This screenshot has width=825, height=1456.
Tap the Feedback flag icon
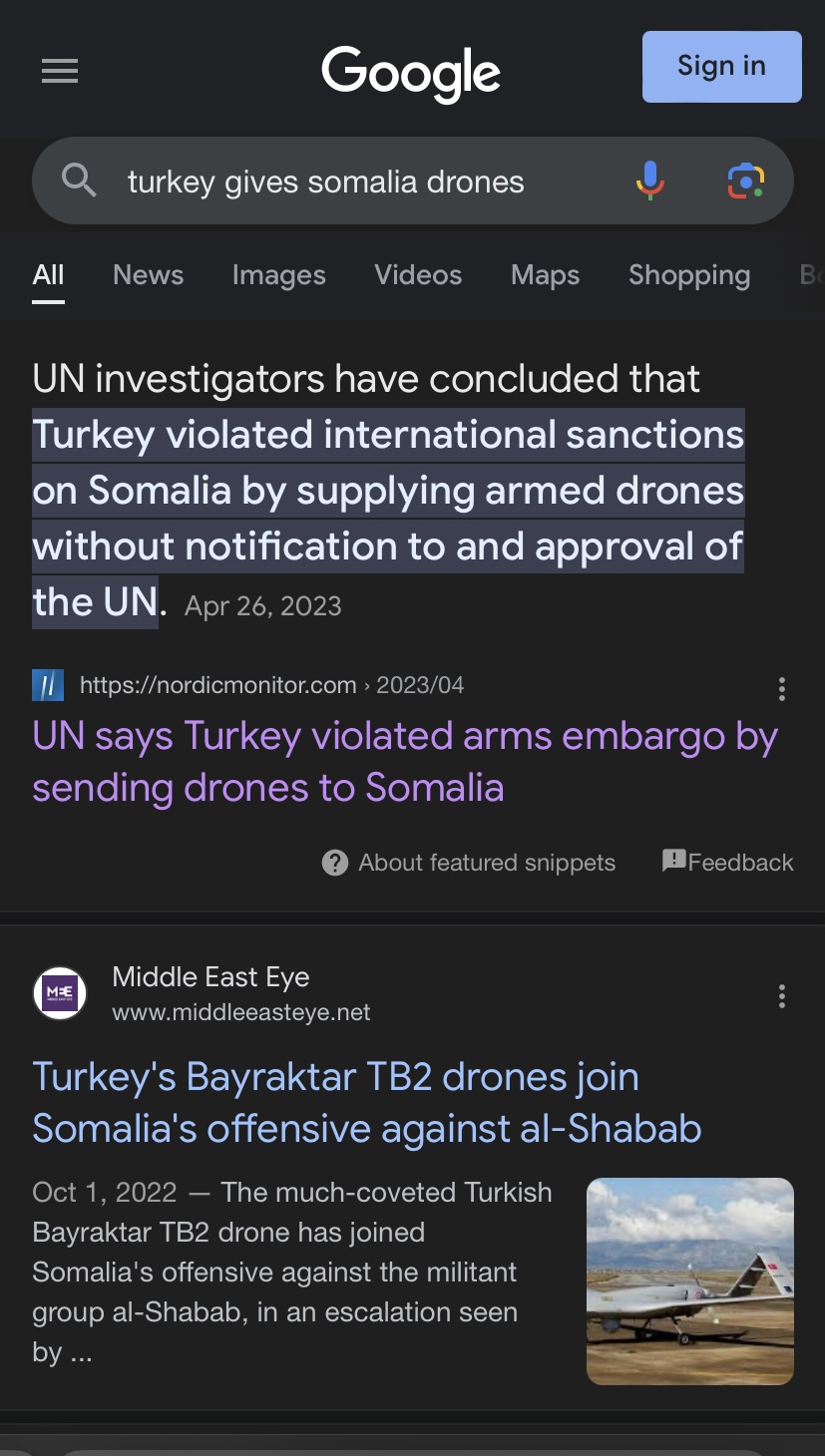pyautogui.click(x=674, y=862)
